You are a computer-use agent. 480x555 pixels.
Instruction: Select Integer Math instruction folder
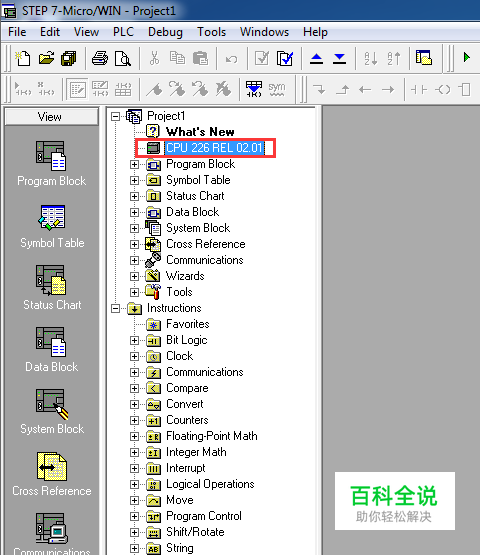(x=196, y=452)
